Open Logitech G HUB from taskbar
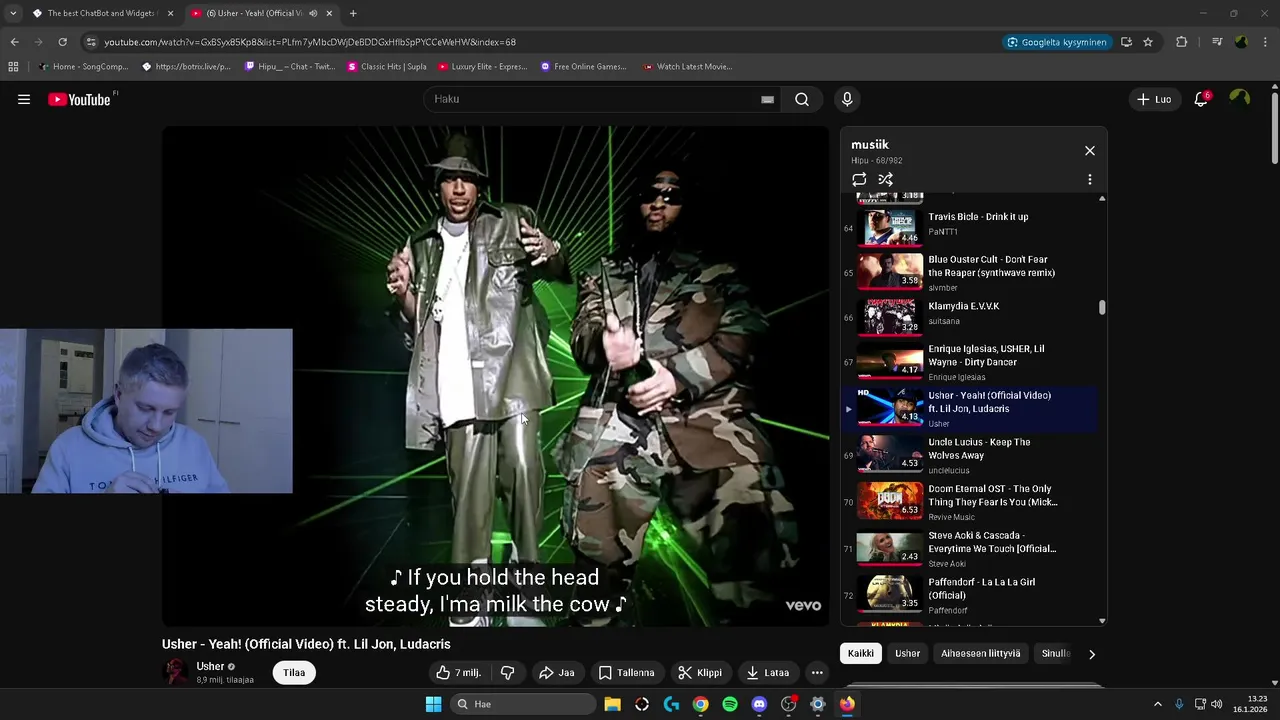This screenshot has width=1280, height=720. (671, 704)
